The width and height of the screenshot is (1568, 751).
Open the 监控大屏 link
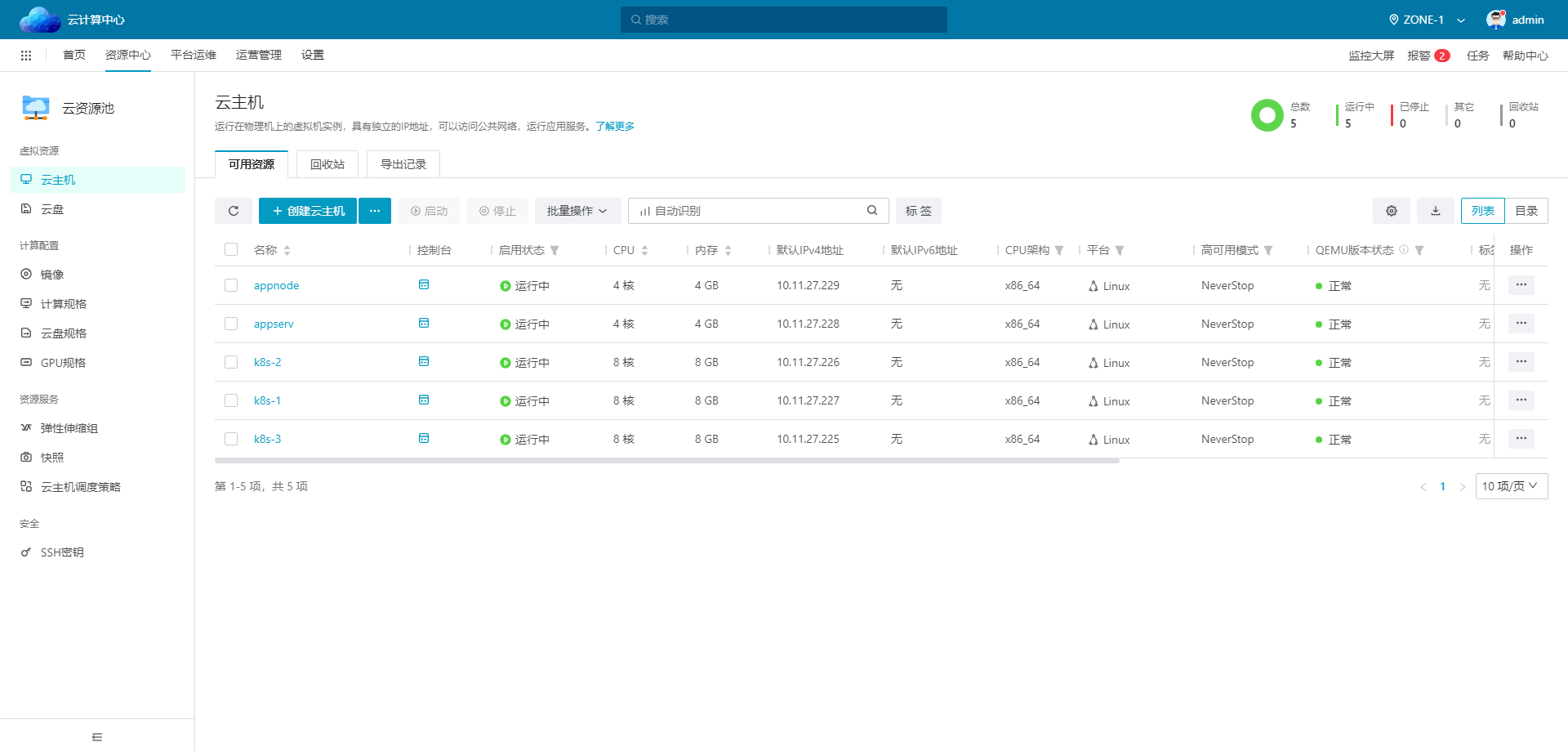(x=1371, y=56)
